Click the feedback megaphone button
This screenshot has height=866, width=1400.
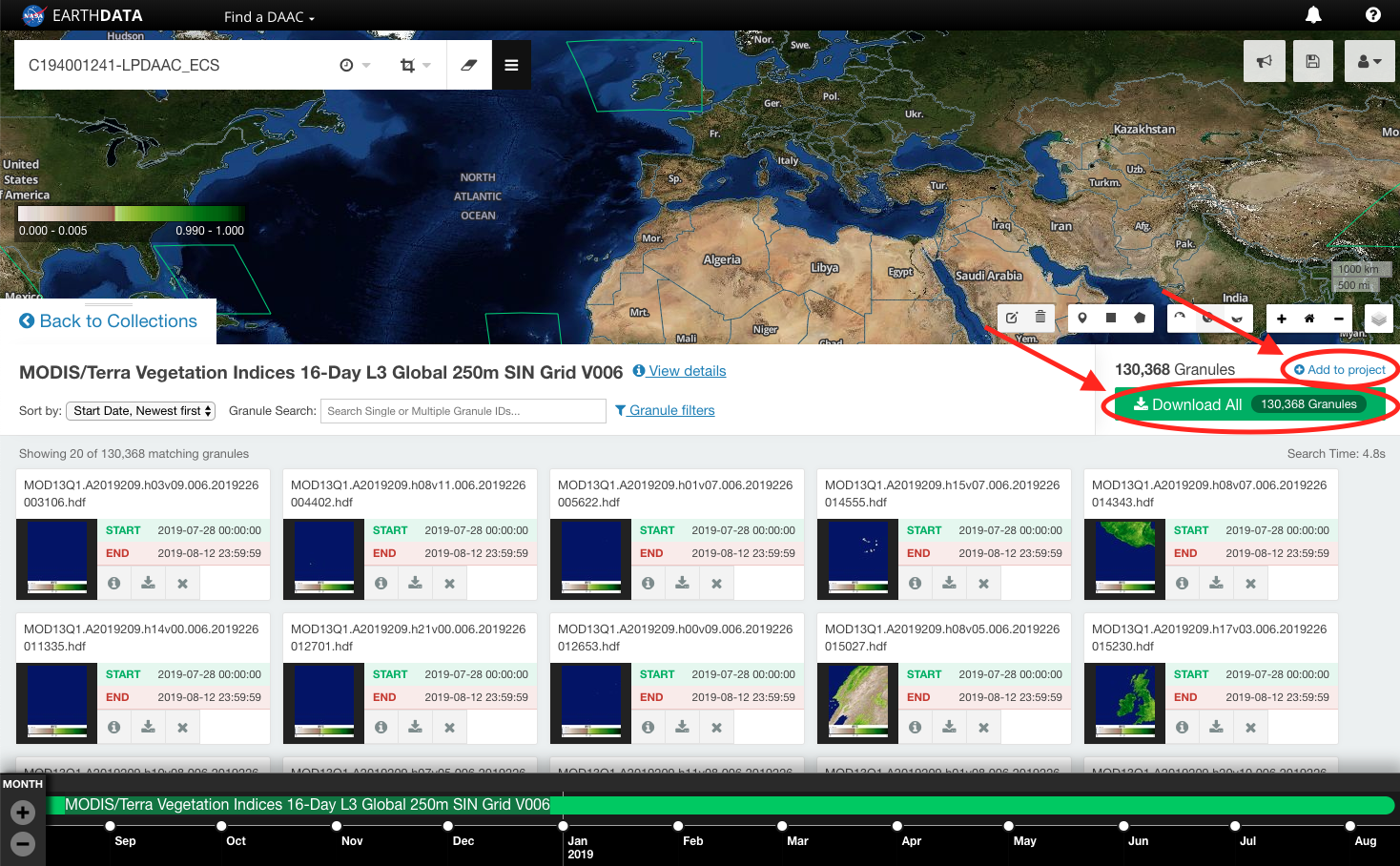pyautogui.click(x=1265, y=61)
